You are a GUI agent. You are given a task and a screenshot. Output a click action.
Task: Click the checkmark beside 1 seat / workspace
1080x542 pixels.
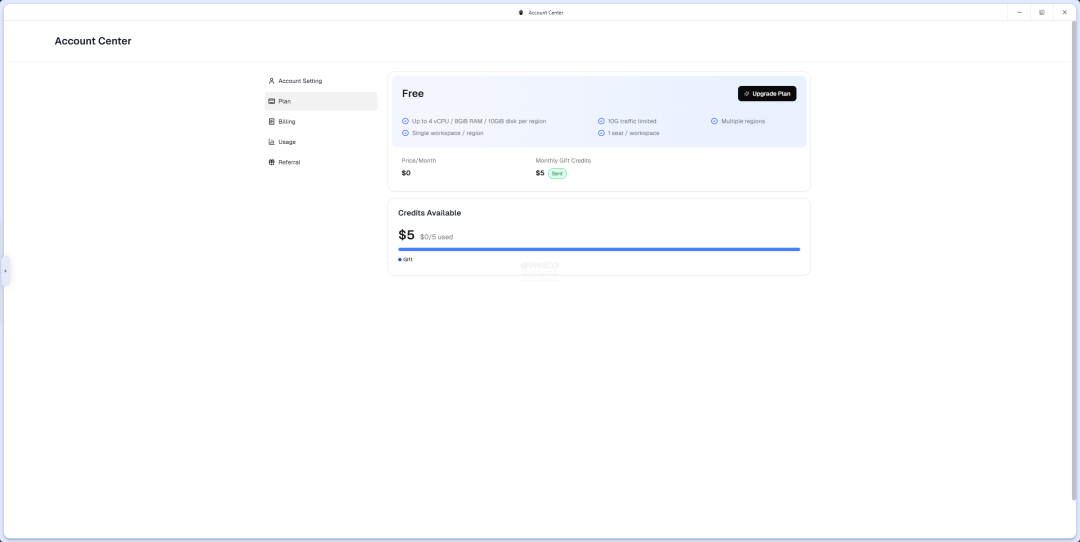601,133
